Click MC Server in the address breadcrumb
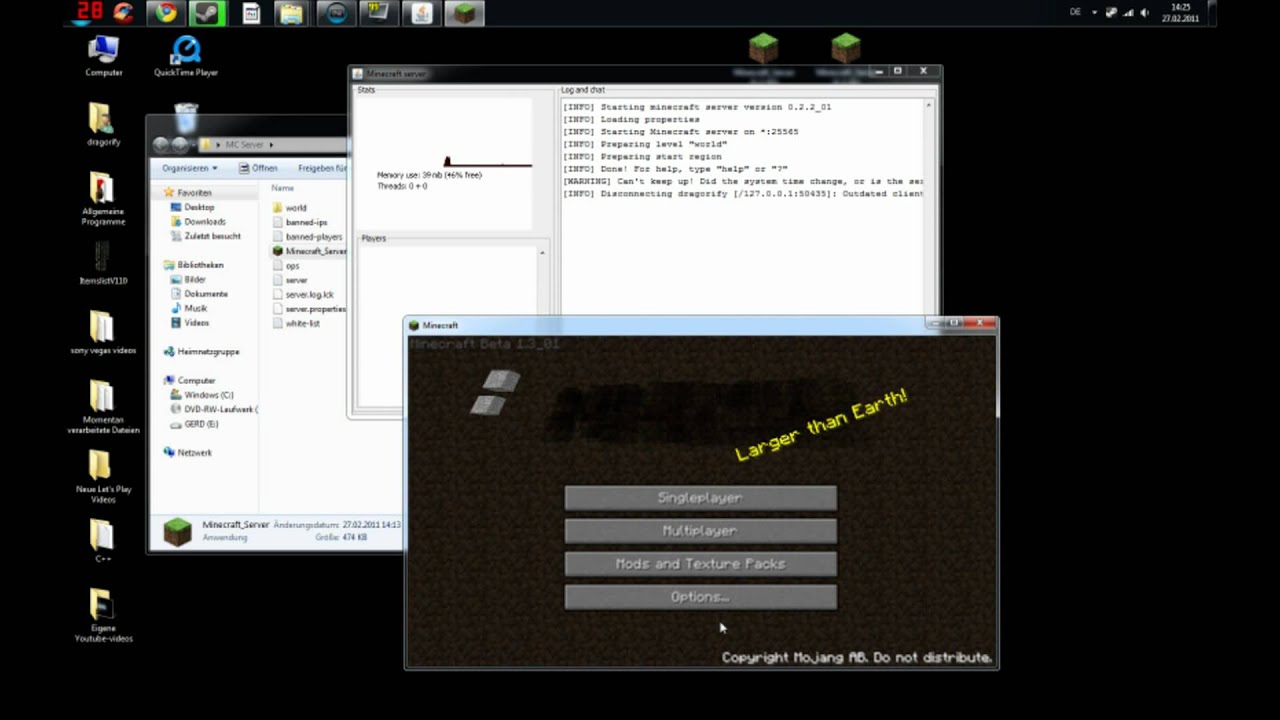This screenshot has width=1280, height=720. coord(244,145)
